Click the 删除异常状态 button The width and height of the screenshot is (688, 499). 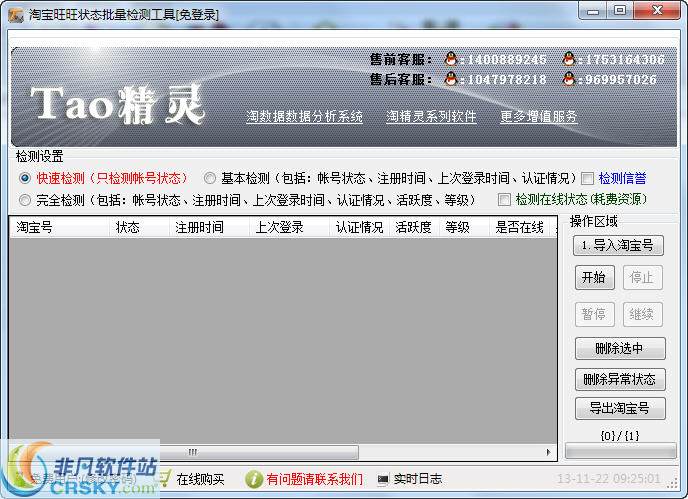click(x=620, y=379)
